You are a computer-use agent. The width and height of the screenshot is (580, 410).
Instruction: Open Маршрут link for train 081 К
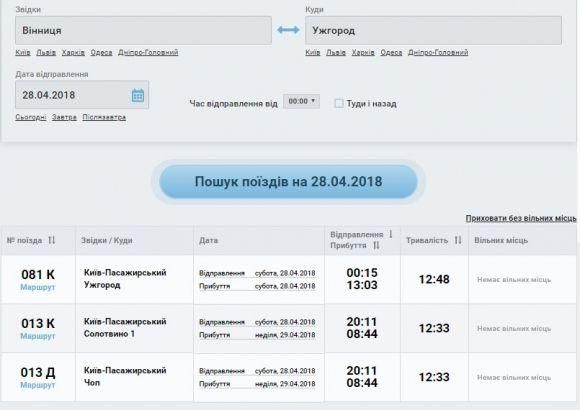[38, 287]
